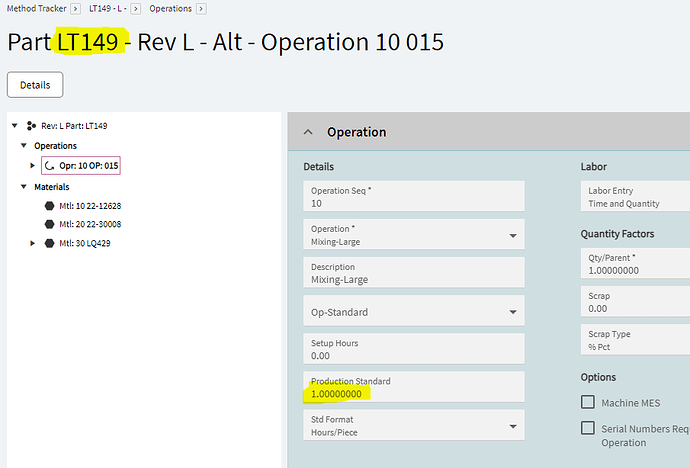The width and height of the screenshot is (690, 468).
Task: Click the Labor section heading
Action: point(594,167)
